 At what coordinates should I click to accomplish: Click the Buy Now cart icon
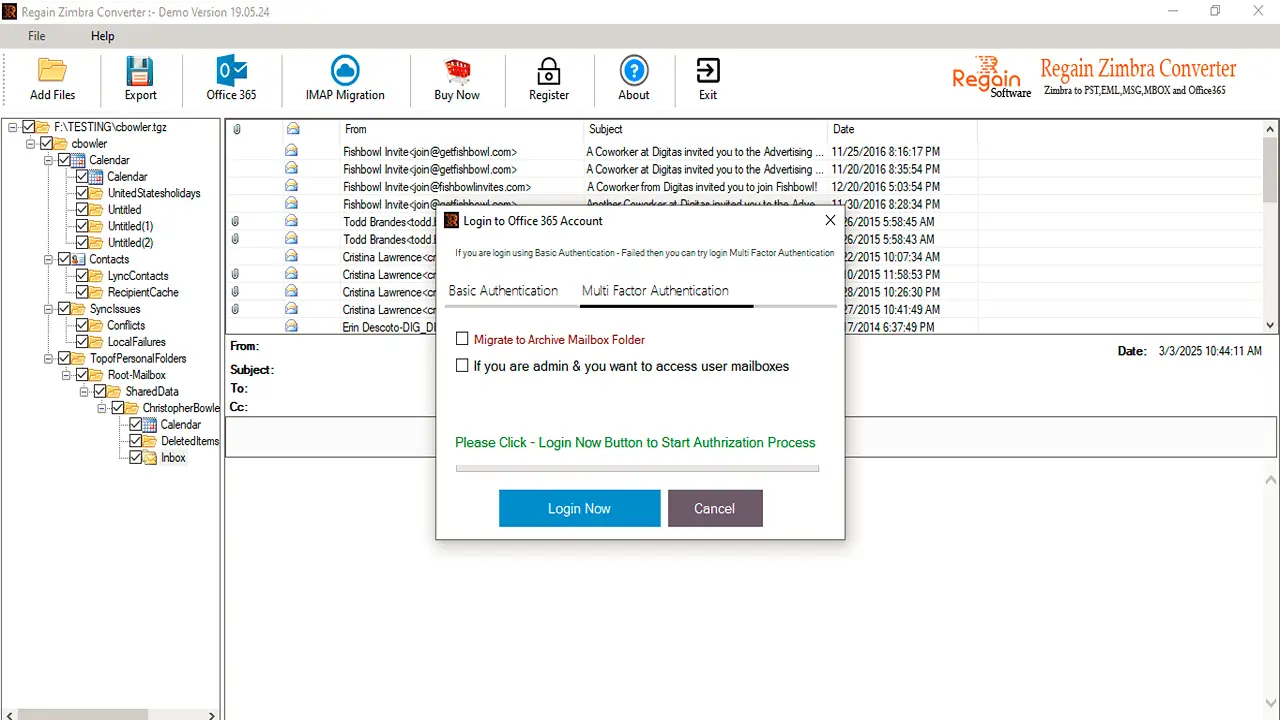pyautogui.click(x=457, y=71)
